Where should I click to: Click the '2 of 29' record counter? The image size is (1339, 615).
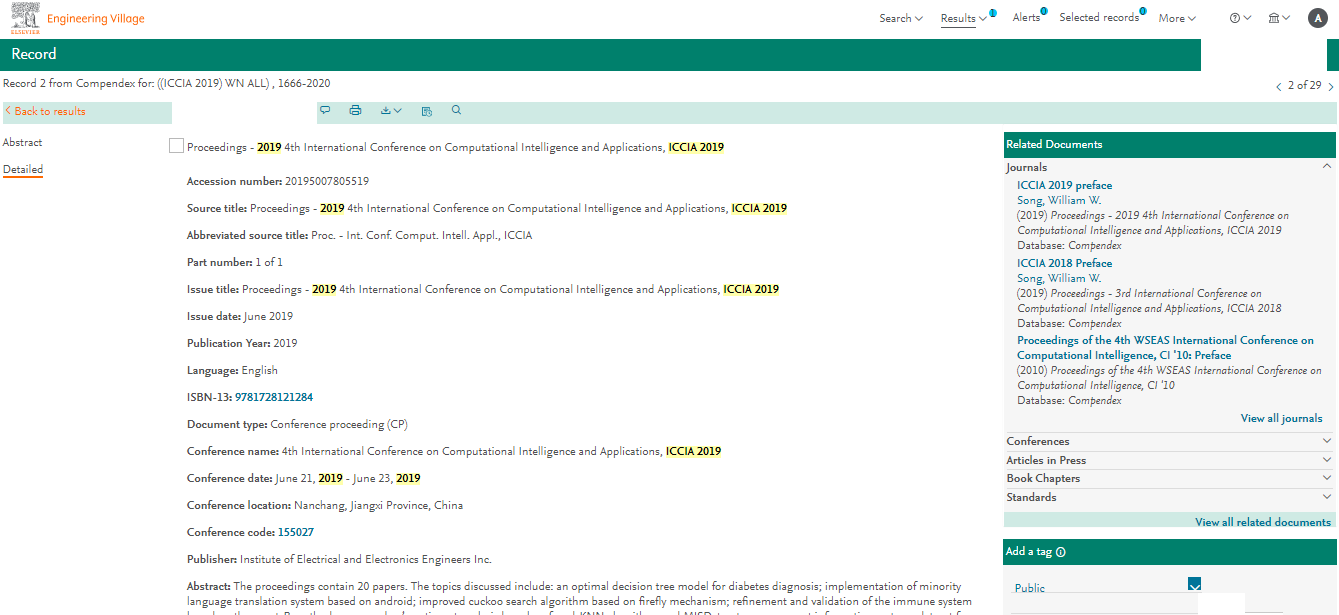(1304, 86)
